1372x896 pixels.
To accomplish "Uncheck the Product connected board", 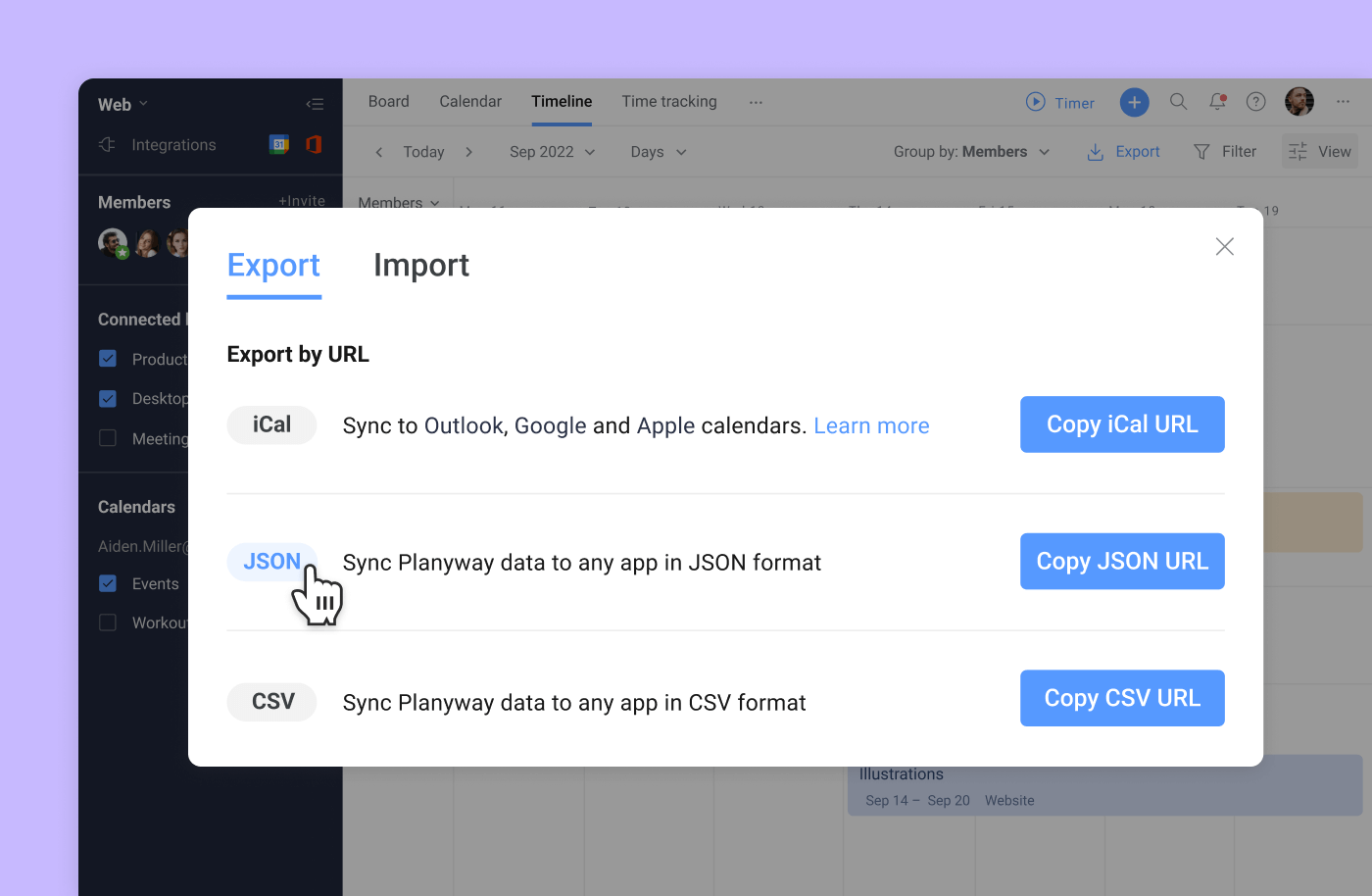I will tap(107, 359).
